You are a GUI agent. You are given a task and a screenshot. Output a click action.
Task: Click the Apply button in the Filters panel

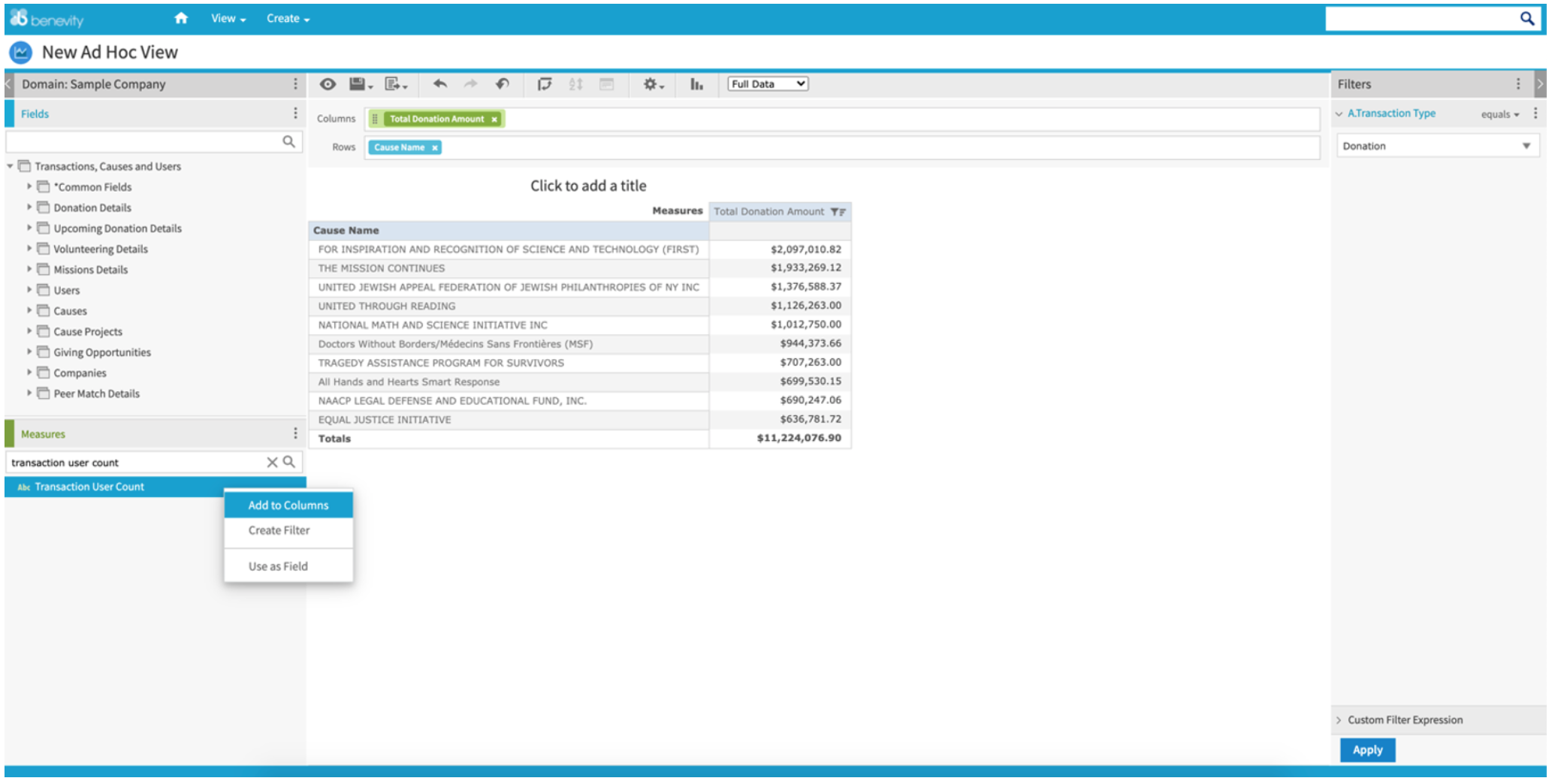tap(1366, 749)
